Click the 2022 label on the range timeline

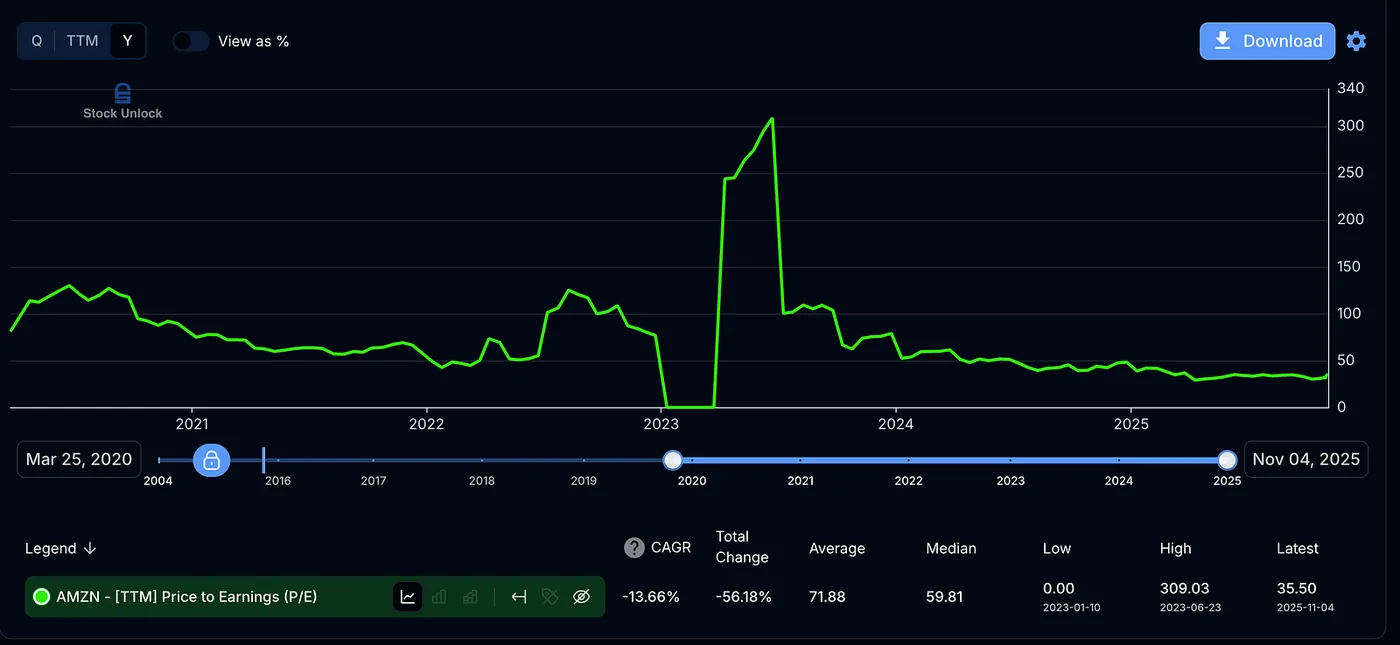click(908, 481)
